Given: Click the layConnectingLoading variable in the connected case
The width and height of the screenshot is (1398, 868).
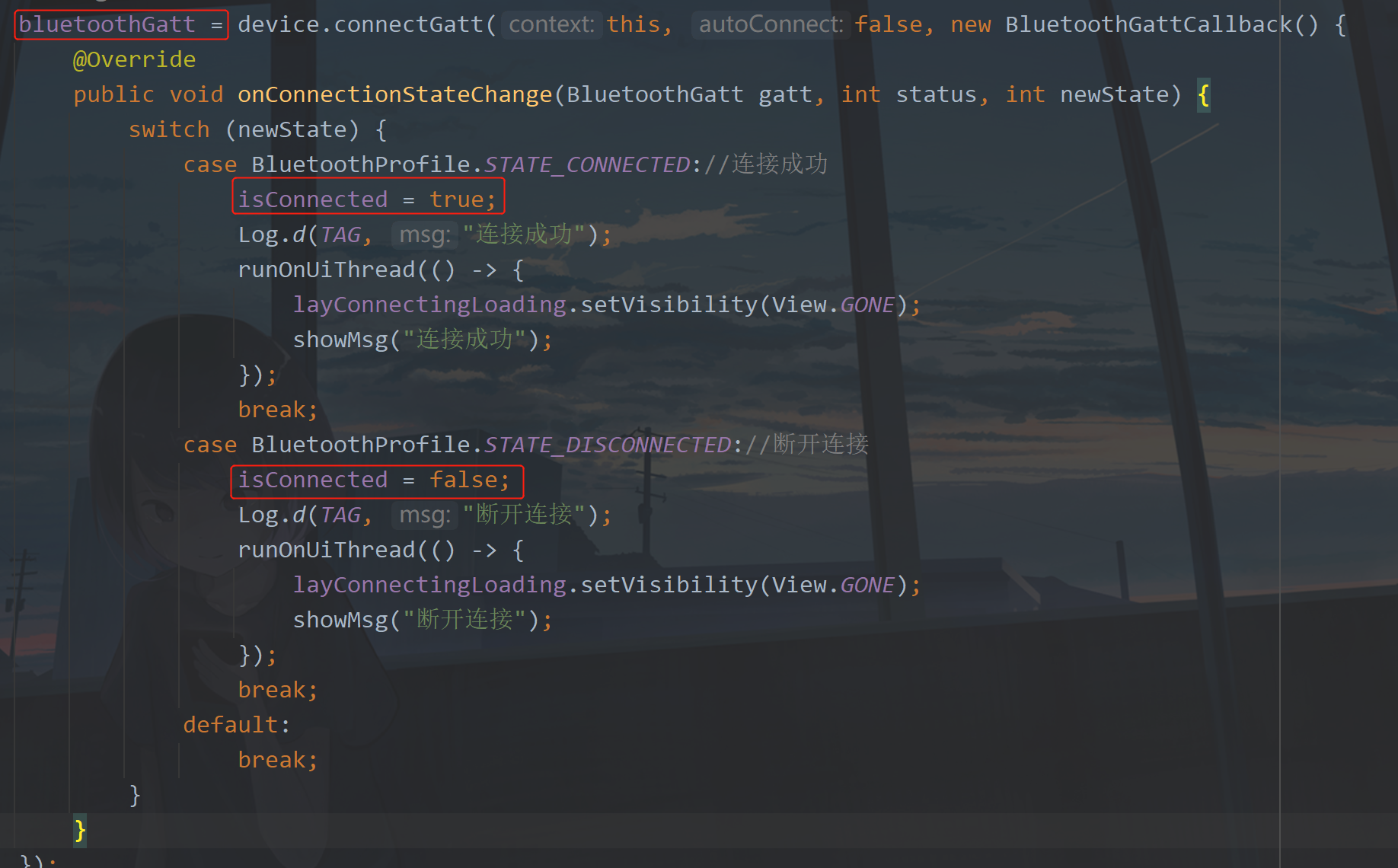Looking at the screenshot, I should click(429, 303).
